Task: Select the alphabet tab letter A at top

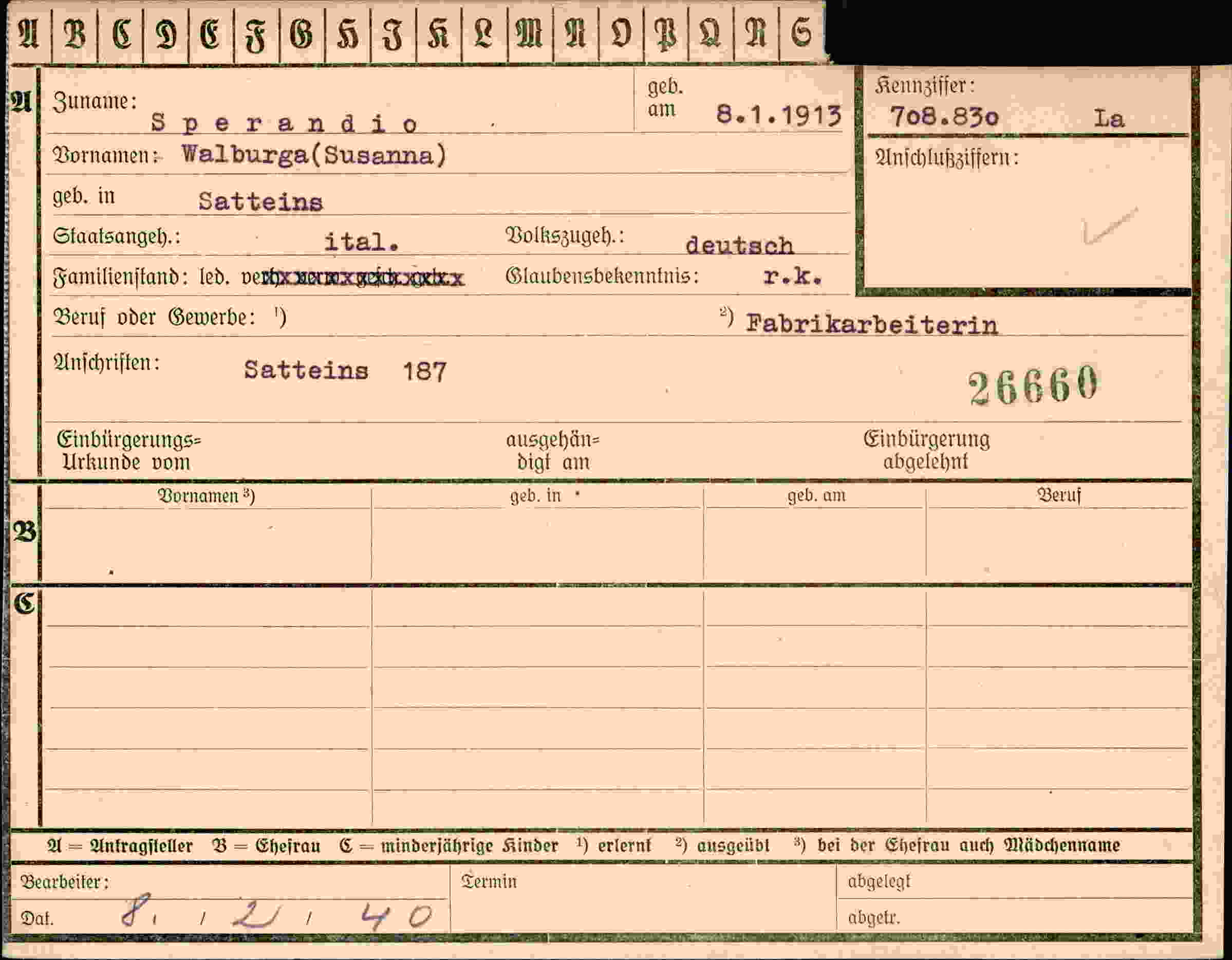Action: click(x=29, y=34)
